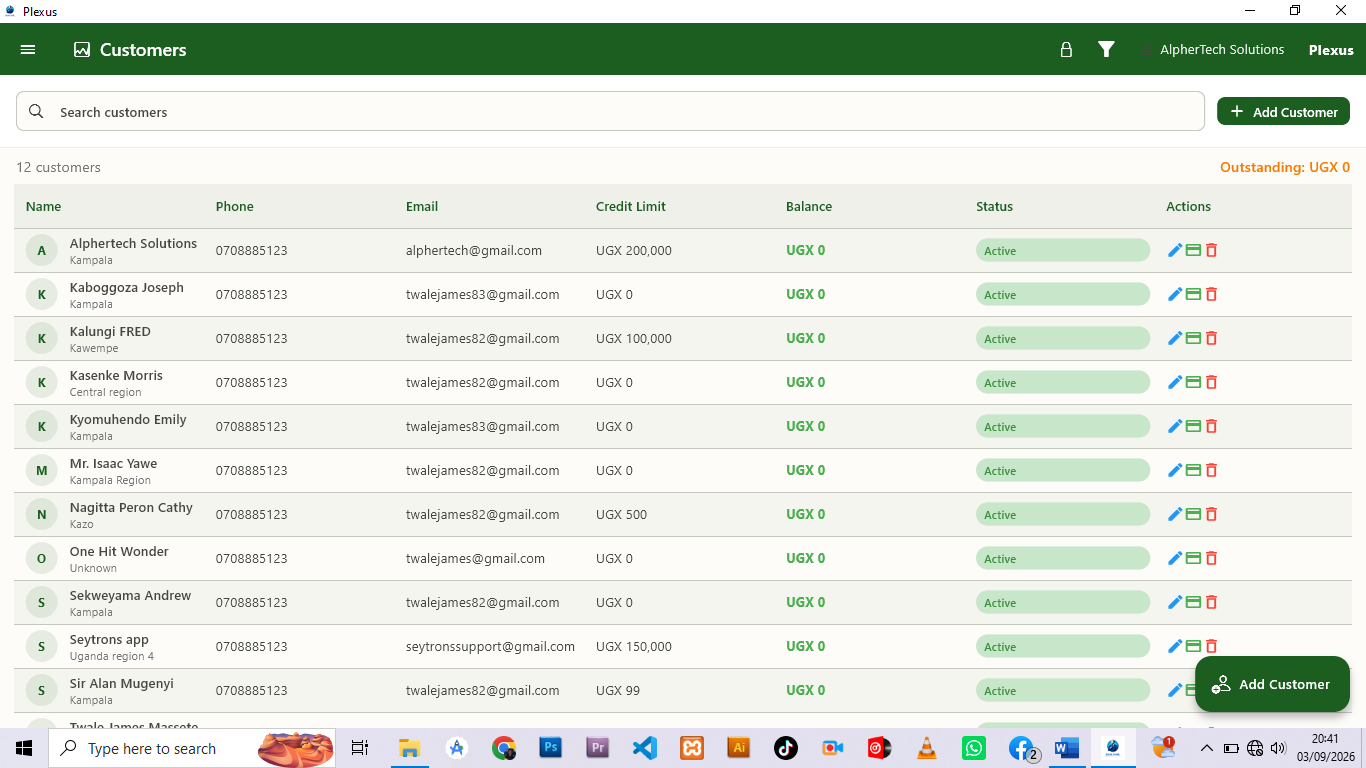Click UGX 200,000 credit limit cell
Image resolution: width=1366 pixels, height=768 pixels.
tap(634, 250)
